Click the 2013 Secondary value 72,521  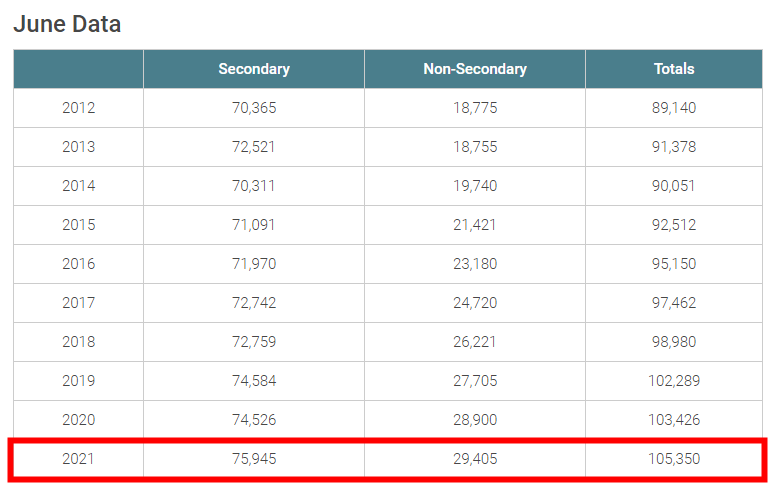pyautogui.click(x=254, y=147)
